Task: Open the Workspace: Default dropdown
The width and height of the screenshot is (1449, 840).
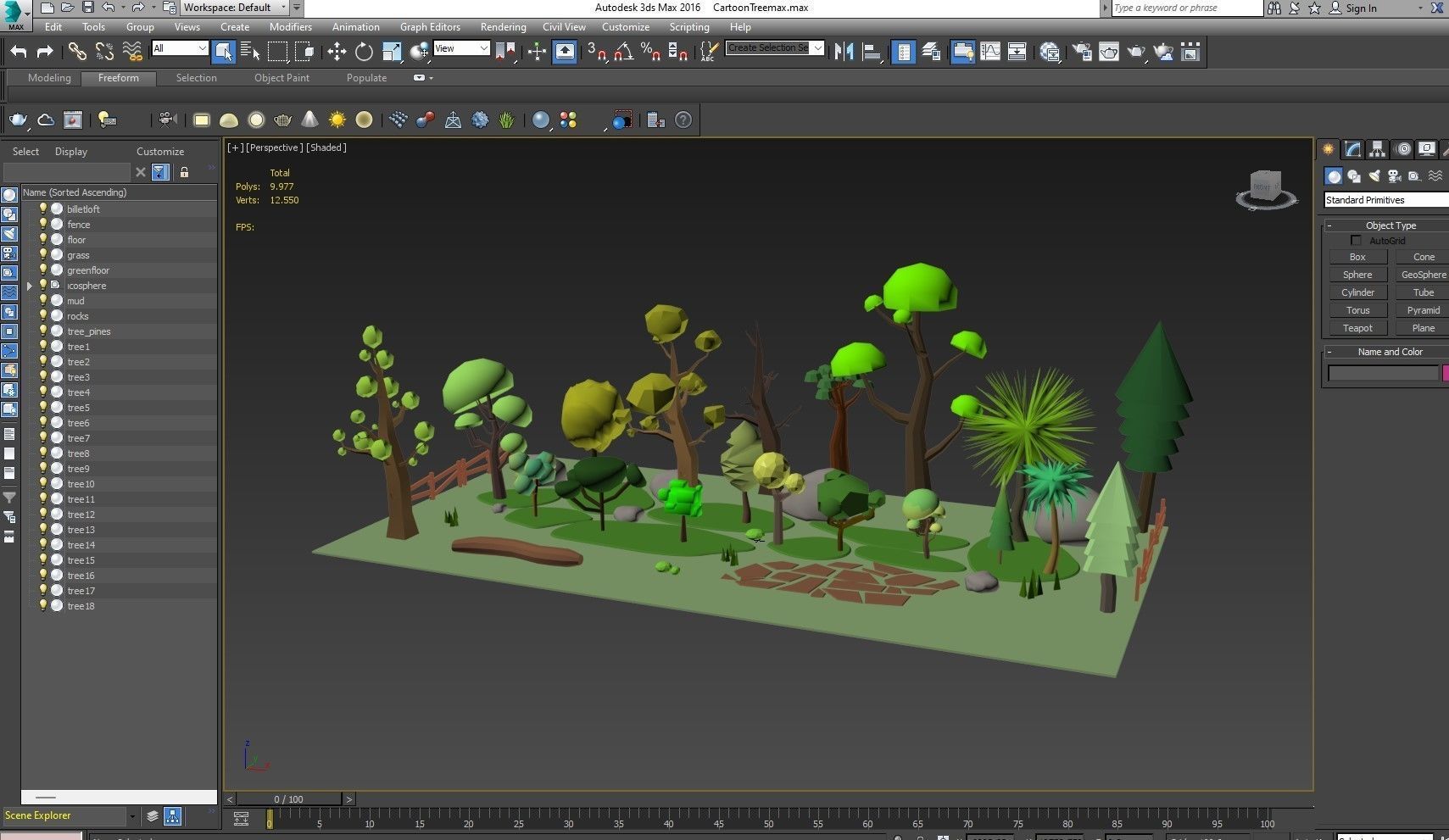Action: point(235,8)
